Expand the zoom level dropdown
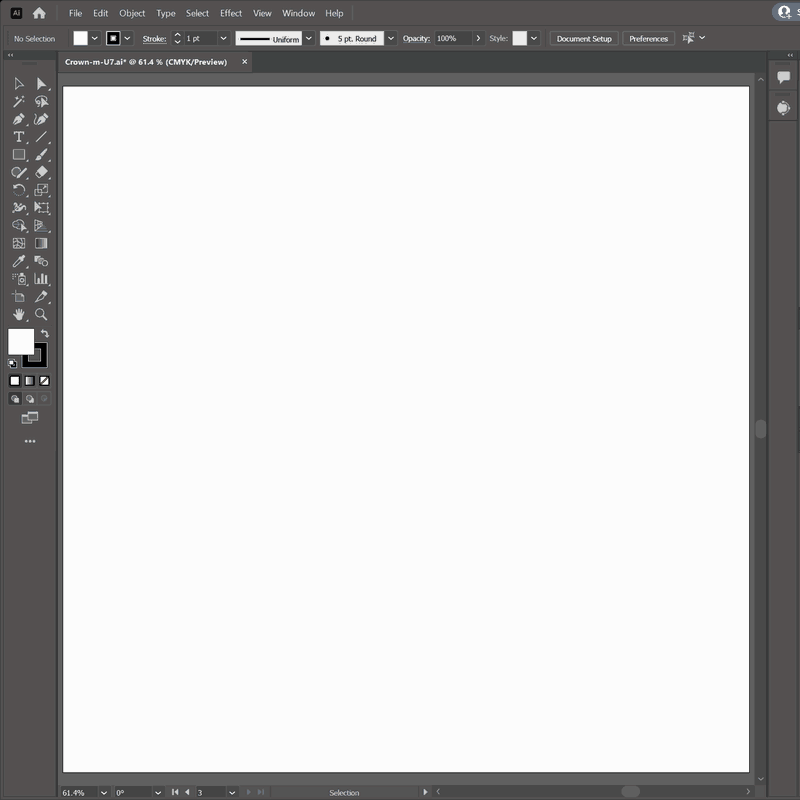800x800 pixels. pos(104,792)
